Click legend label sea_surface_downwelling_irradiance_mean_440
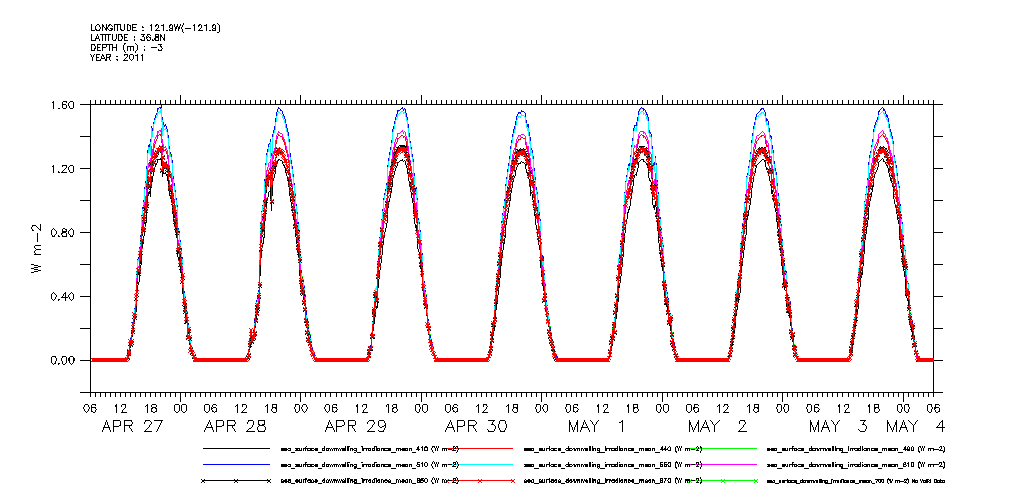Viewport: 1009px width, 504px height. pos(613,448)
